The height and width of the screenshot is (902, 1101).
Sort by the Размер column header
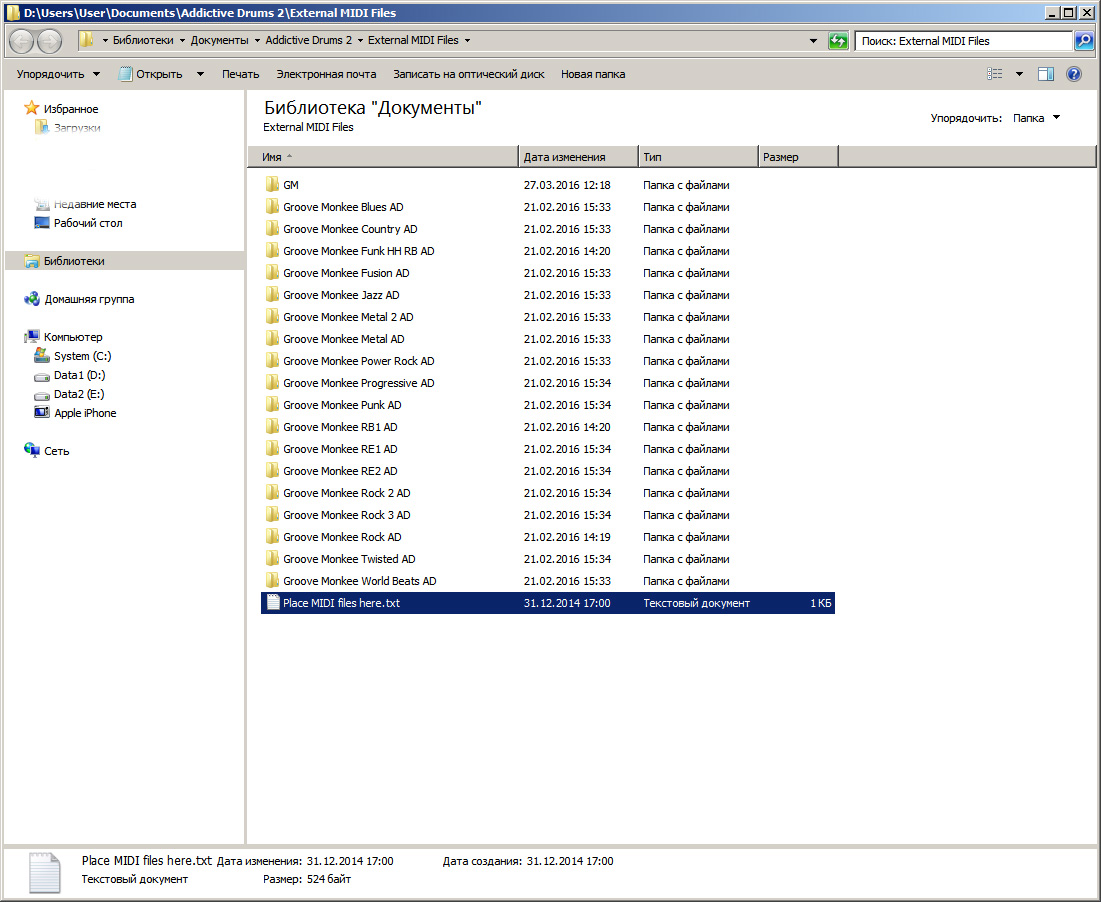tap(798, 157)
